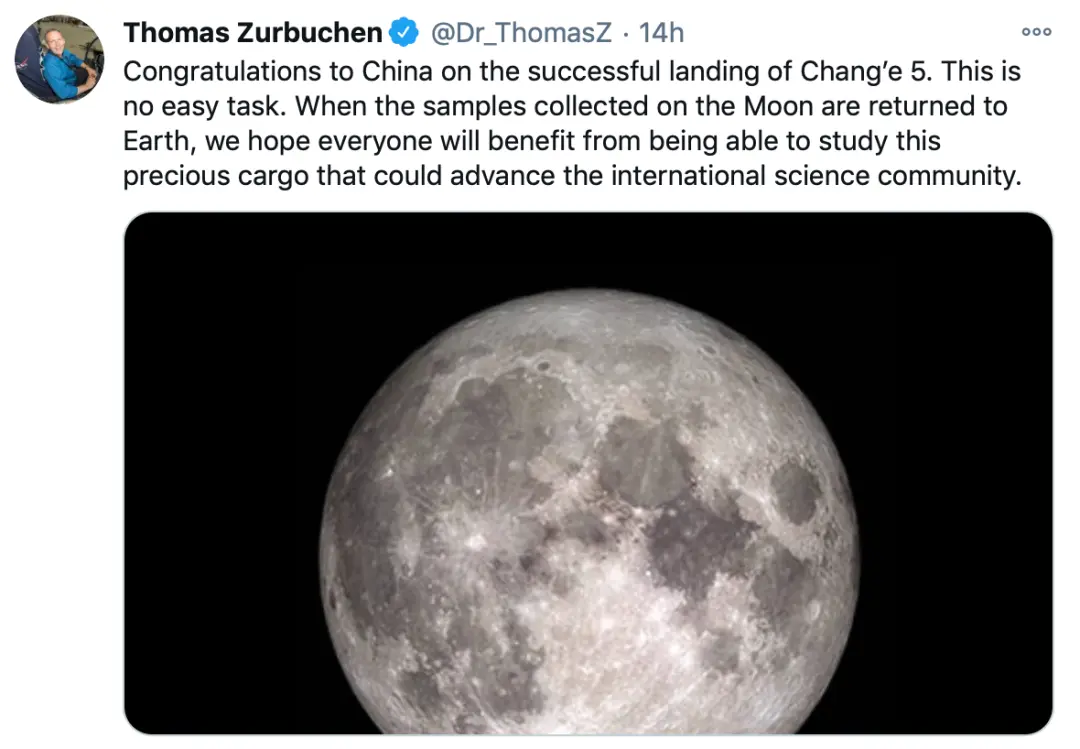Click the dark round mare near Moon's right edge
Screen dimensions: 1080x749
tap(797, 492)
